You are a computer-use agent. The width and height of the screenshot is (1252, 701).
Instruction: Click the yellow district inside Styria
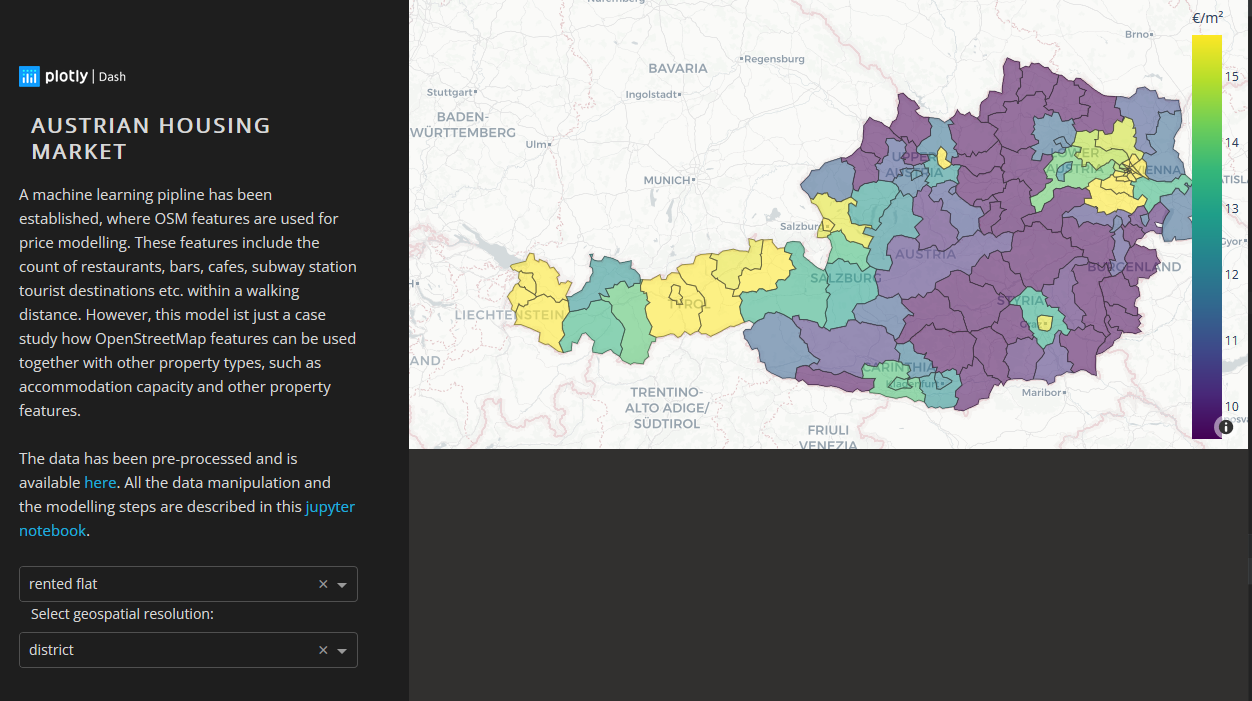(1045, 322)
